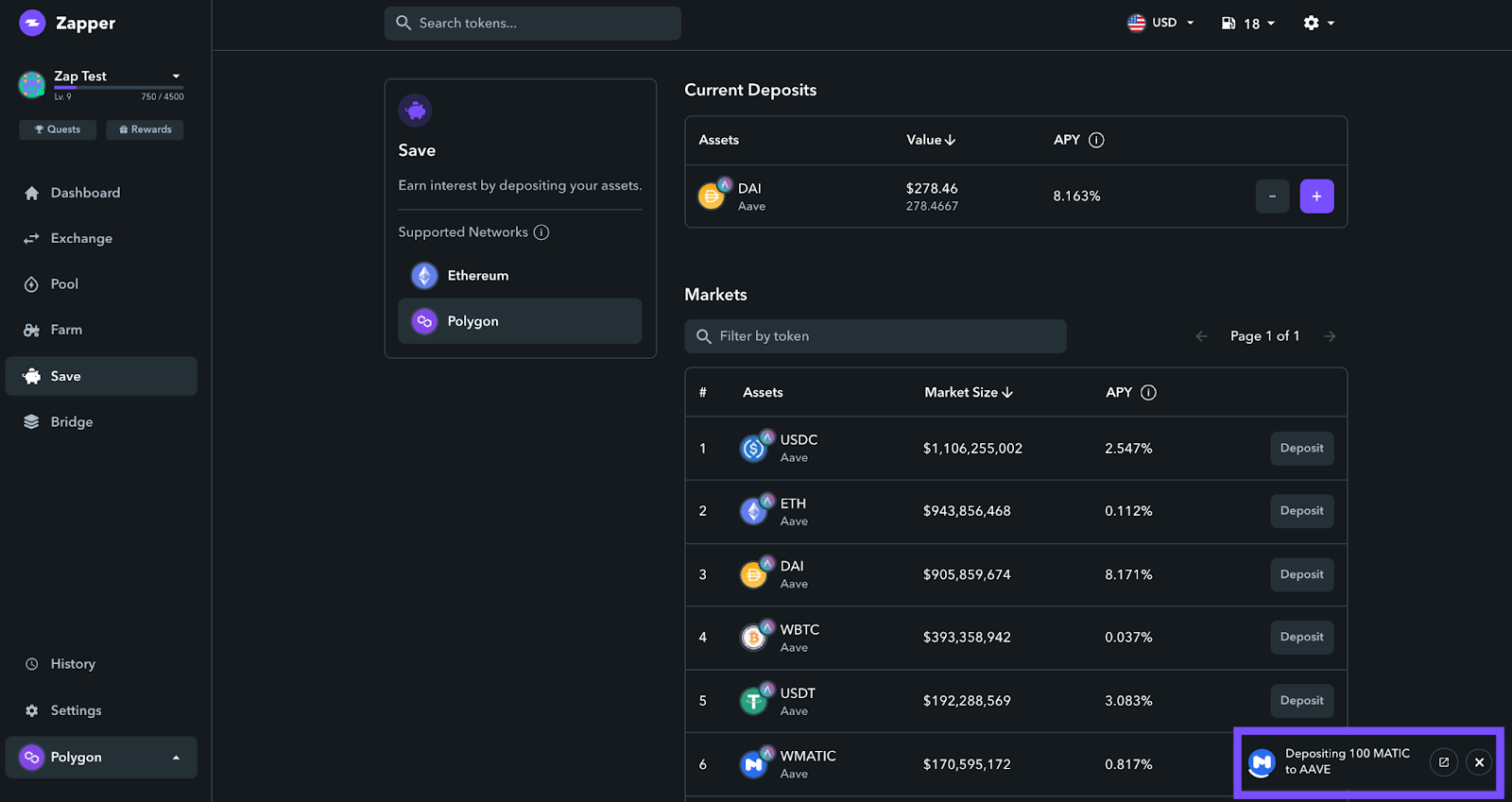Deposit WBTC into Aave
This screenshot has height=802, width=1512.
[1301, 638]
